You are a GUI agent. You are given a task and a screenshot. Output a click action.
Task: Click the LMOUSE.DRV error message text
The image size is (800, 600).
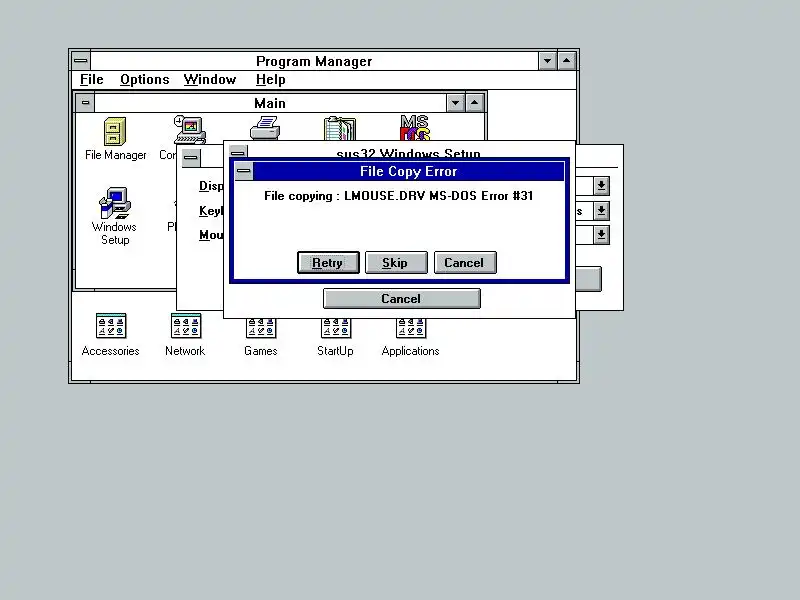tap(398, 196)
